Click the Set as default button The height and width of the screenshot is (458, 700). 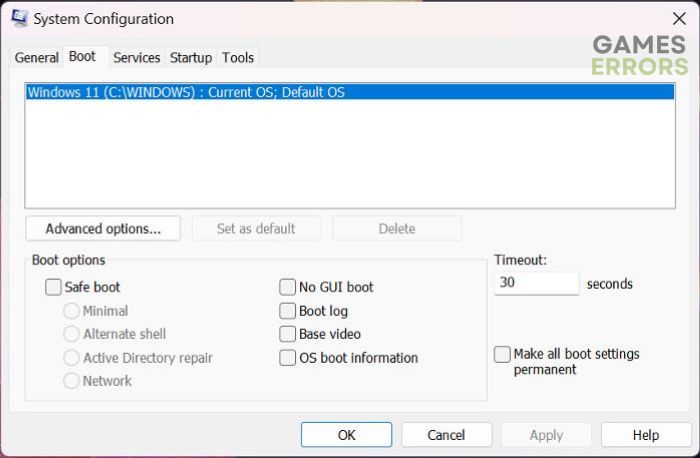256,229
